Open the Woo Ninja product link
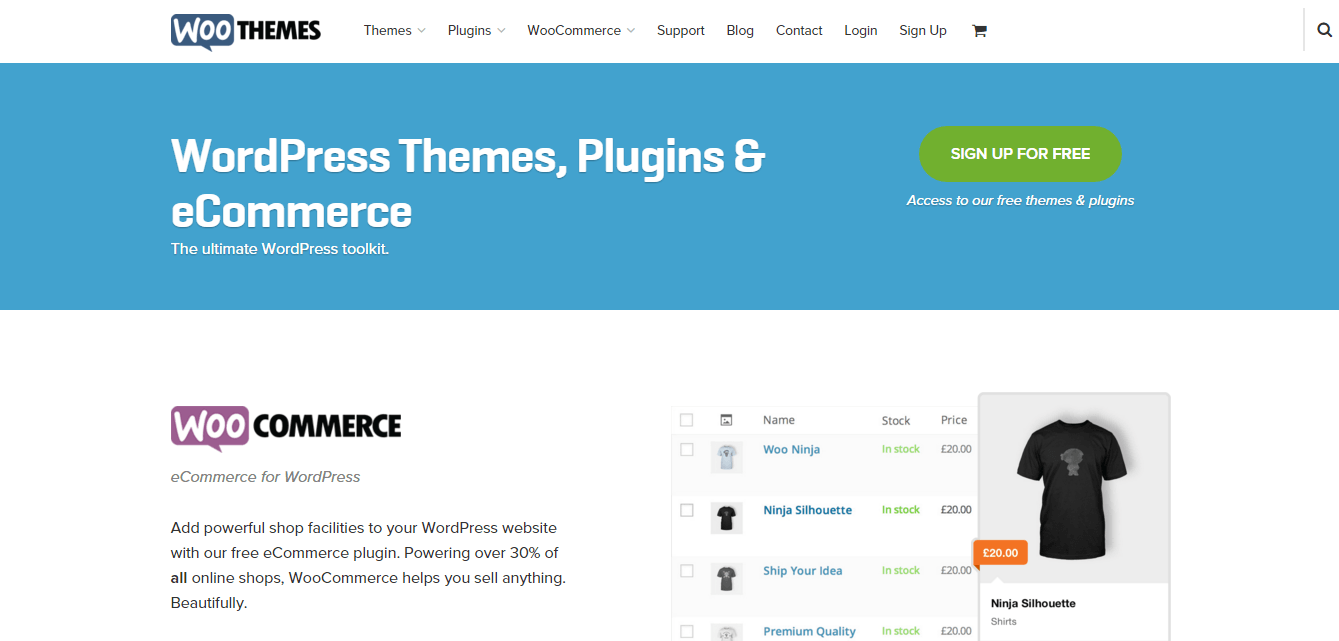This screenshot has height=641, width=1339. [791, 450]
